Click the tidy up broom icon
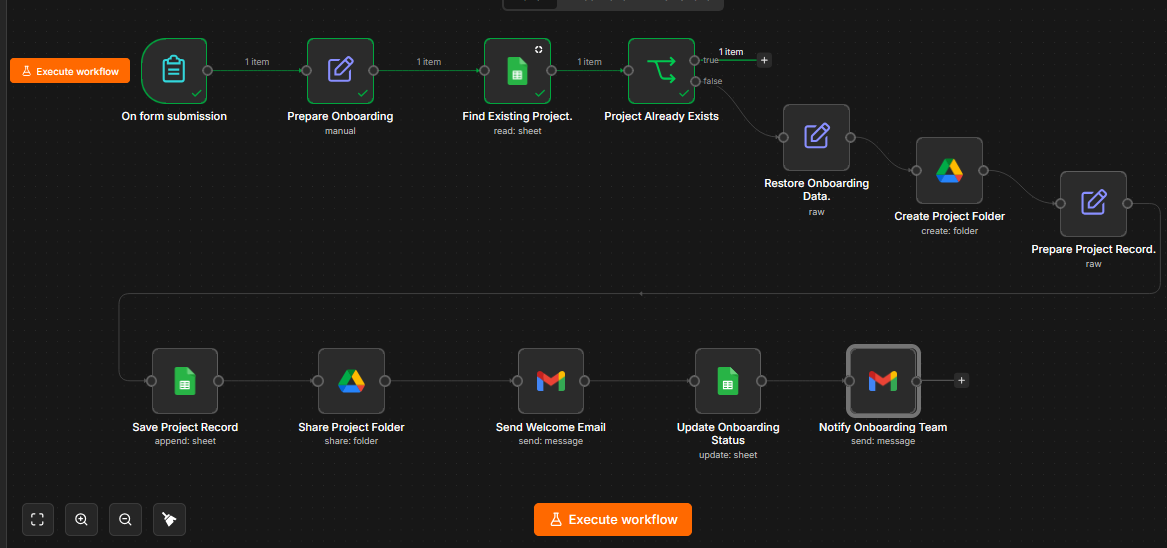Image resolution: width=1167 pixels, height=548 pixels. [170, 520]
